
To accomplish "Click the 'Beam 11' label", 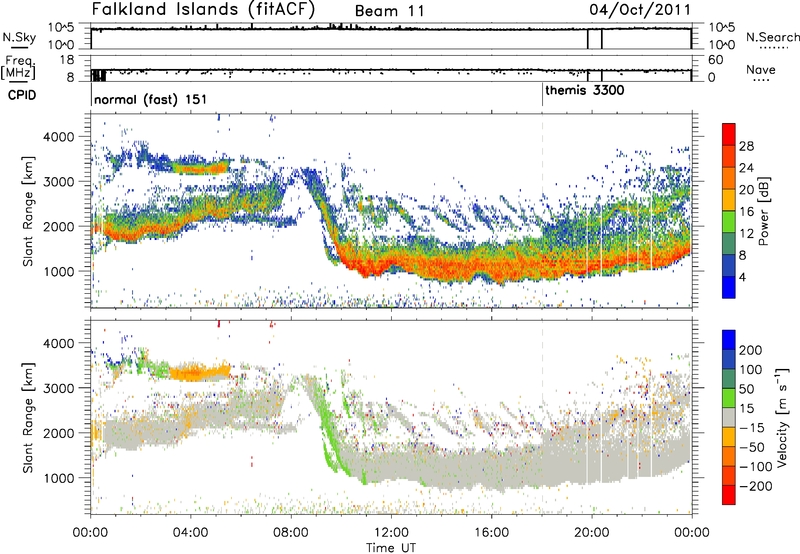I will [x=389, y=11].
